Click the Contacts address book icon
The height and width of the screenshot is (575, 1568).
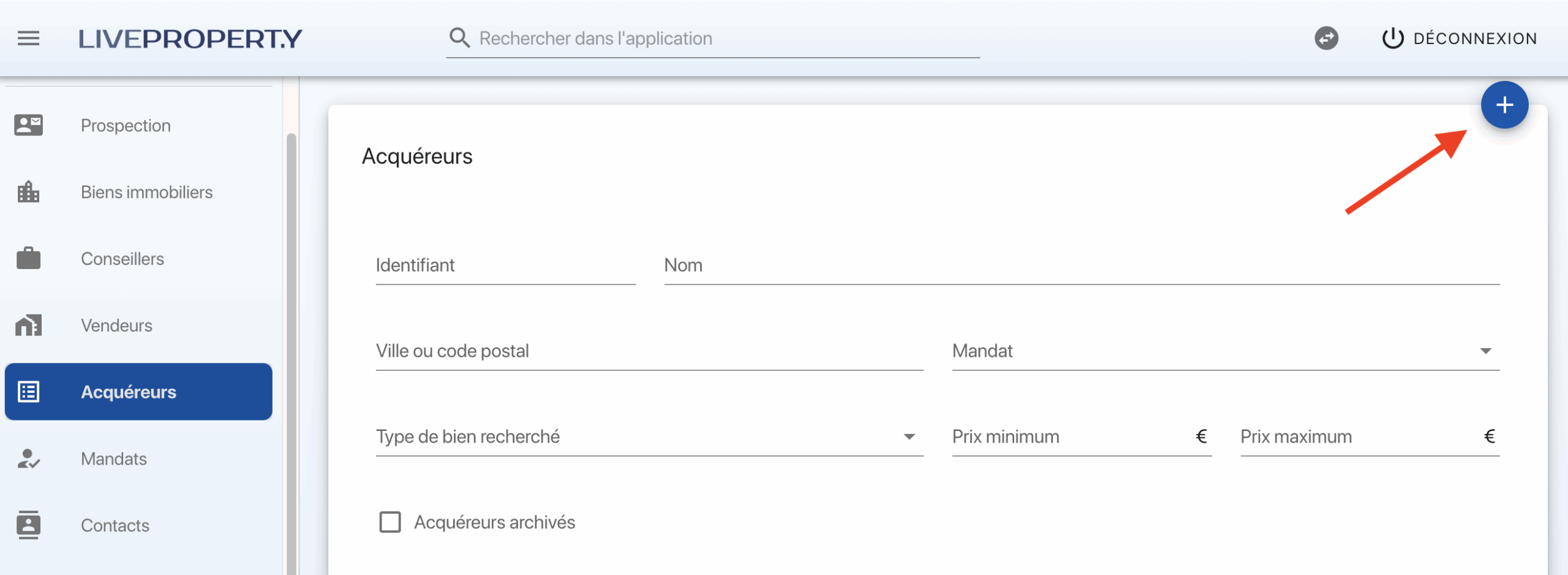[28, 525]
